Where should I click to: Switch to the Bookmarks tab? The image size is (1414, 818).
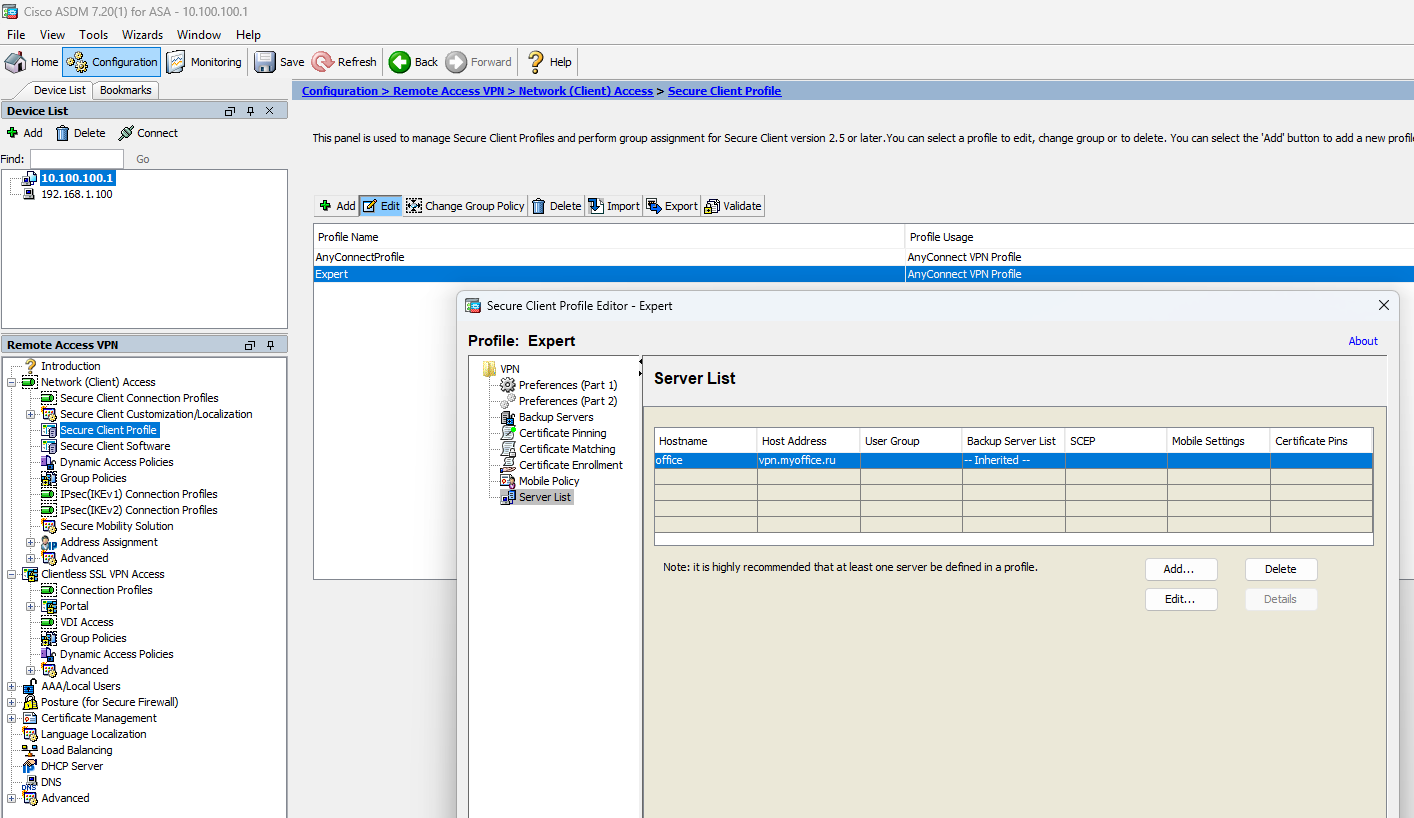coord(125,90)
